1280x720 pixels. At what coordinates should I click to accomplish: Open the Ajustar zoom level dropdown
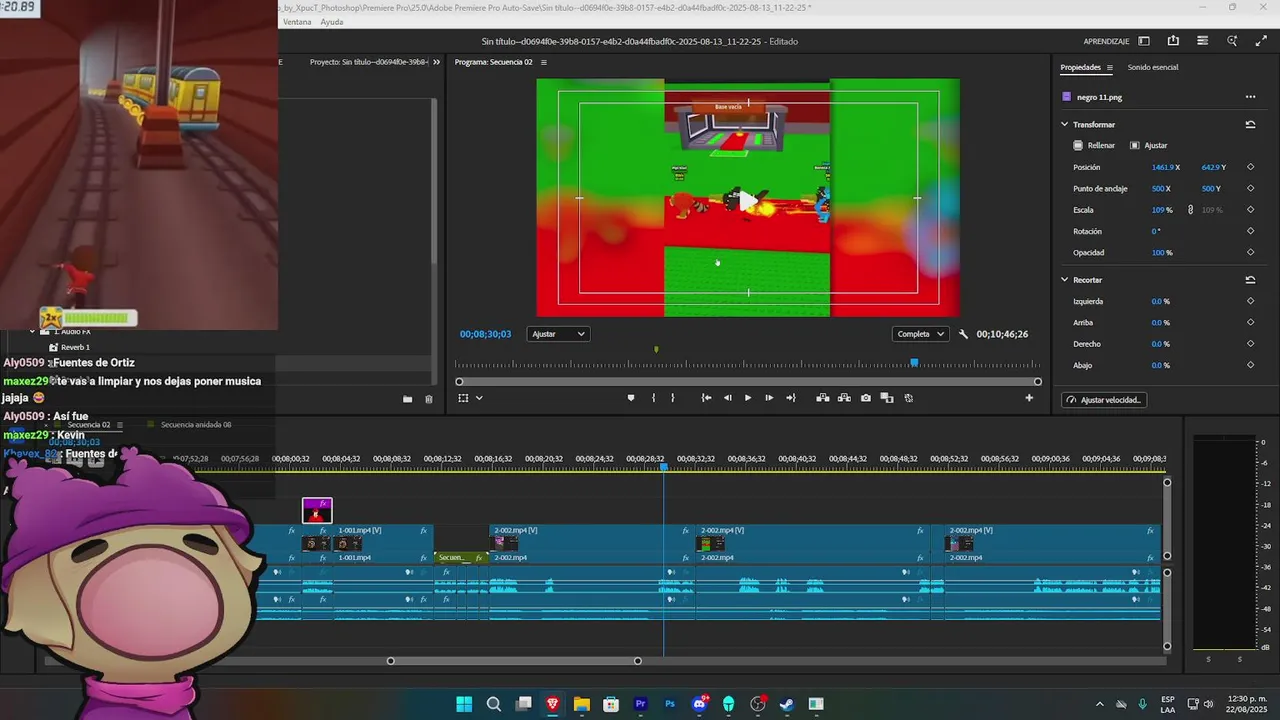click(557, 334)
